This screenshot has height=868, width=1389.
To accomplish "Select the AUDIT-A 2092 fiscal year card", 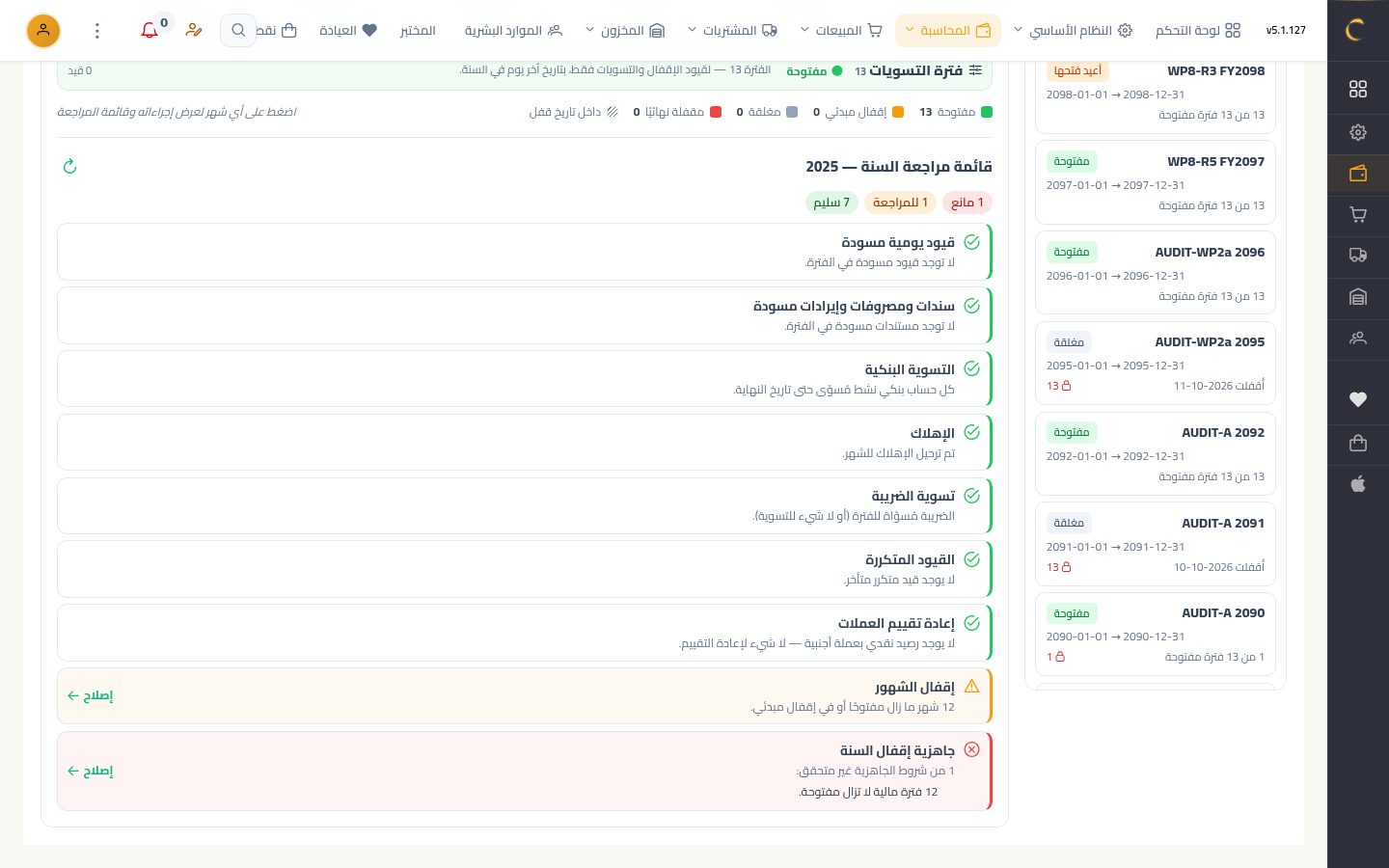I will (1156, 454).
